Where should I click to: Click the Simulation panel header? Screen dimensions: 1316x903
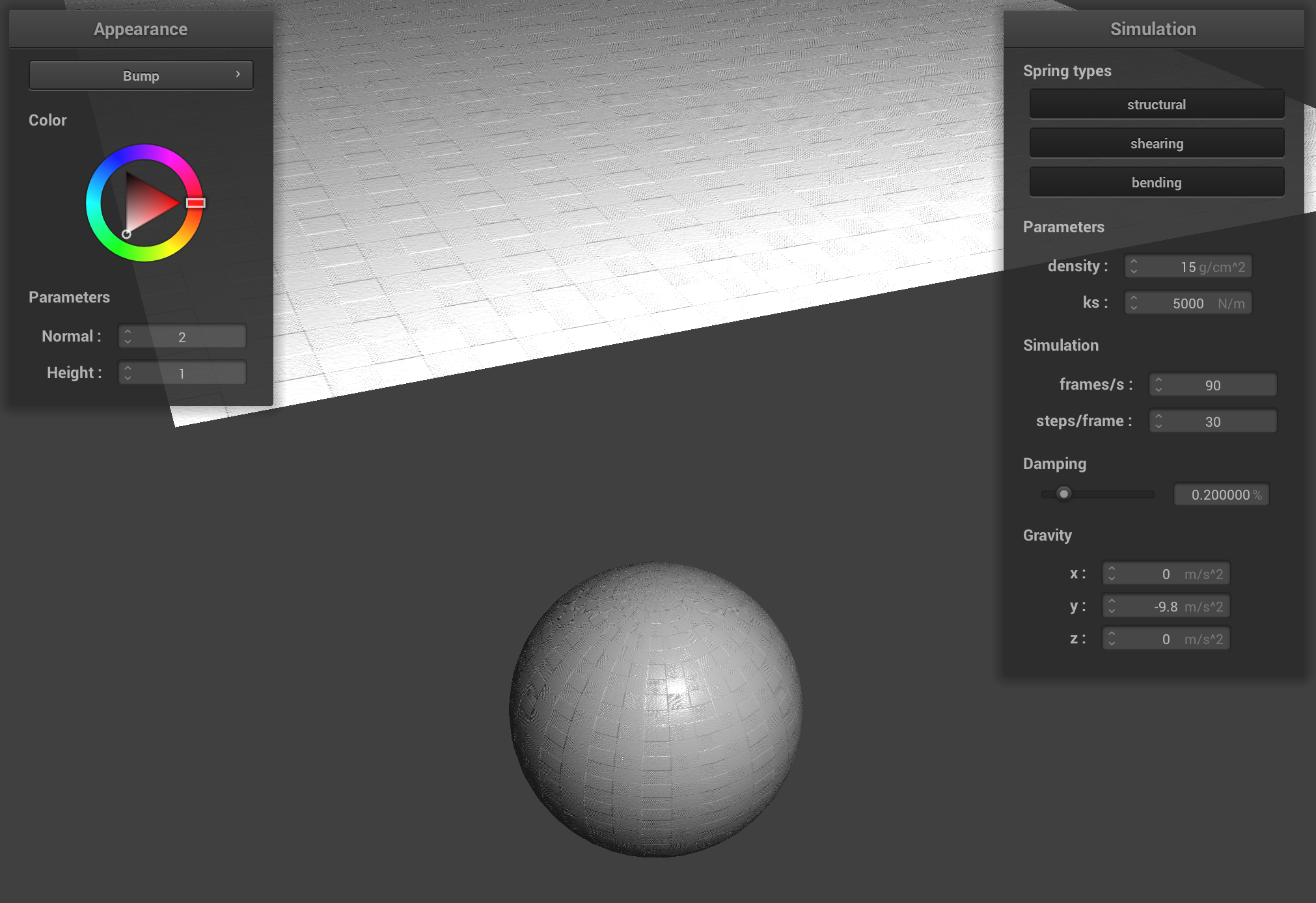1153,29
